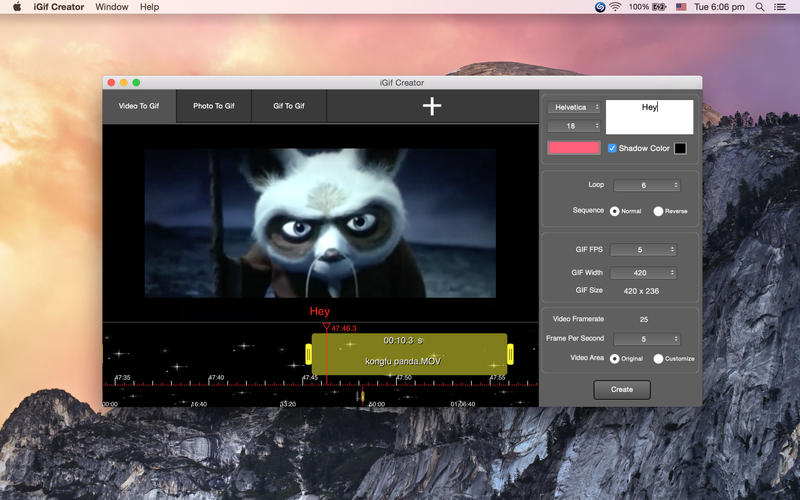Viewport: 800px width, 500px height.
Task: Open the Notification Center list icon
Action: 782,7
